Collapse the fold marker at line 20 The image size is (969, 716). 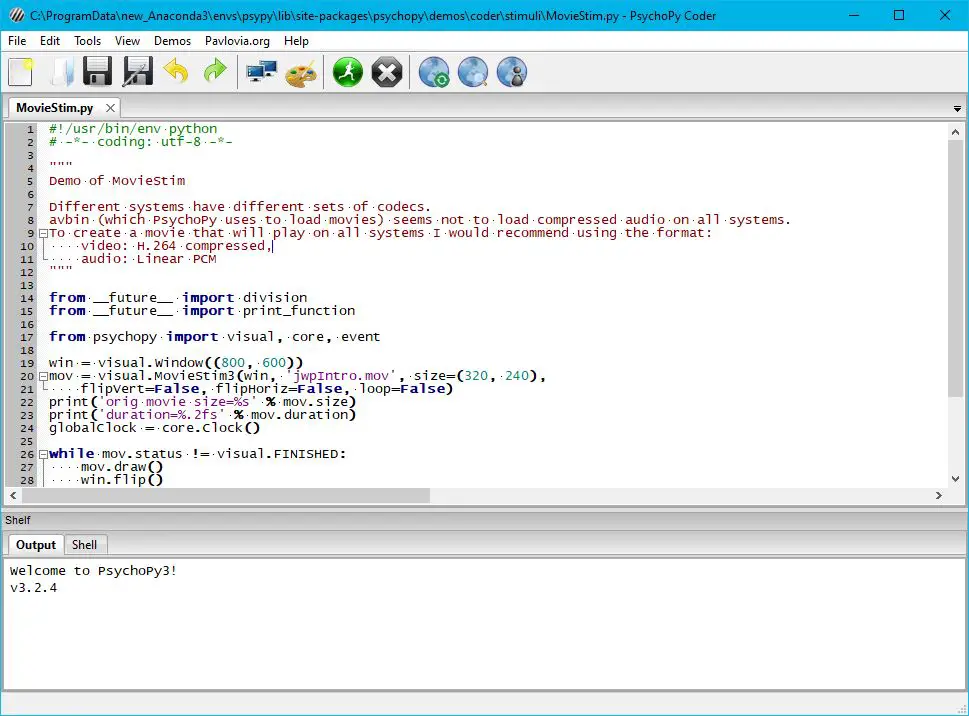[x=43, y=376]
